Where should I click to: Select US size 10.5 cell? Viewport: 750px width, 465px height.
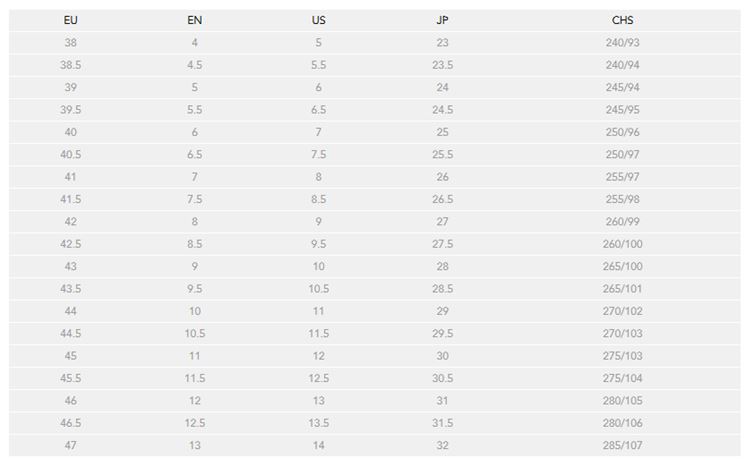pyautogui.click(x=319, y=289)
